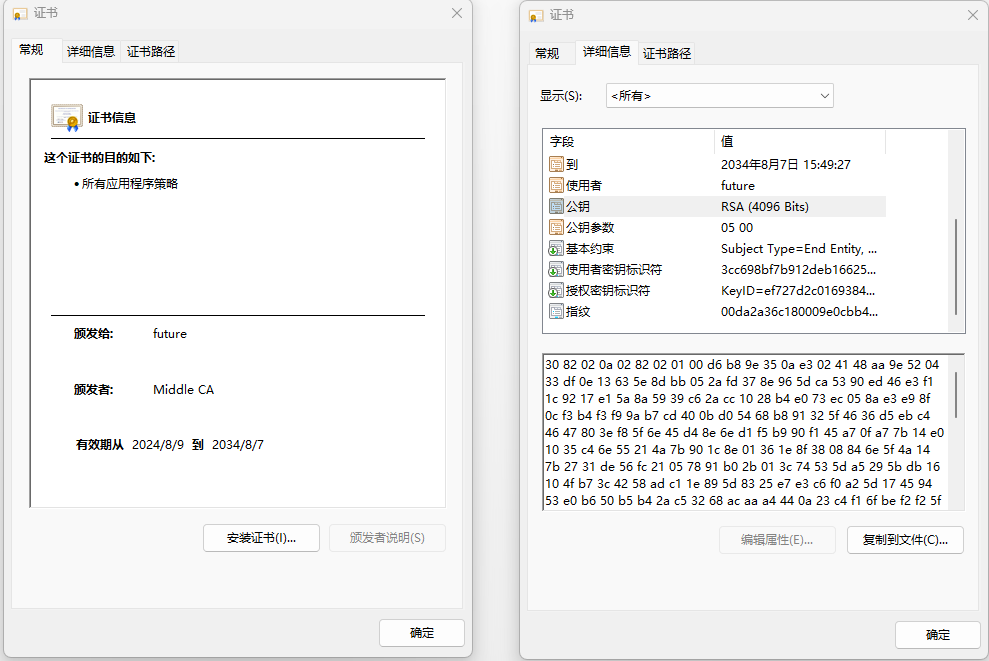Open 证书路径 tab in left dialog

click(x=151, y=51)
